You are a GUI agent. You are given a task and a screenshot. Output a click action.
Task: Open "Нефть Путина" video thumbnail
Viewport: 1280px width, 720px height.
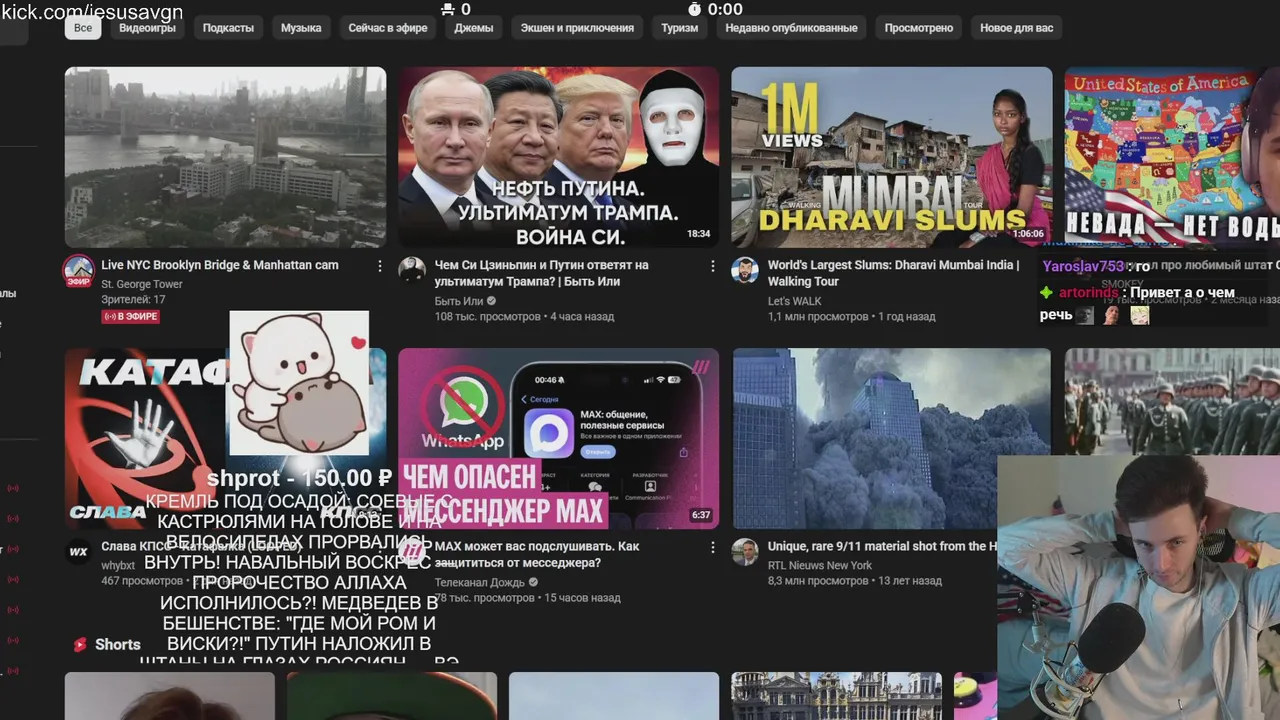coord(558,157)
